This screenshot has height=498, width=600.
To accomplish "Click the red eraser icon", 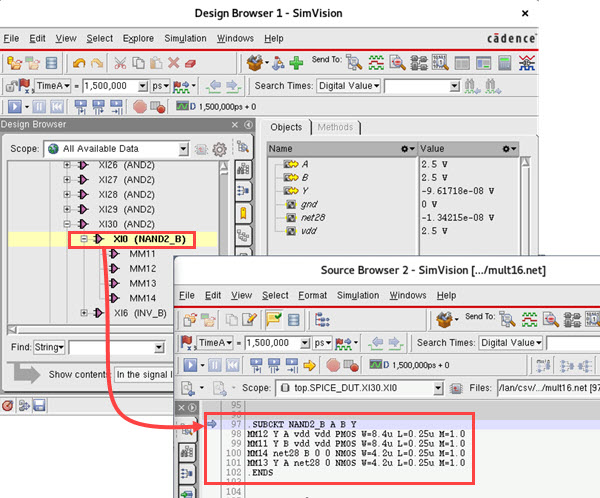I will tap(190, 63).
